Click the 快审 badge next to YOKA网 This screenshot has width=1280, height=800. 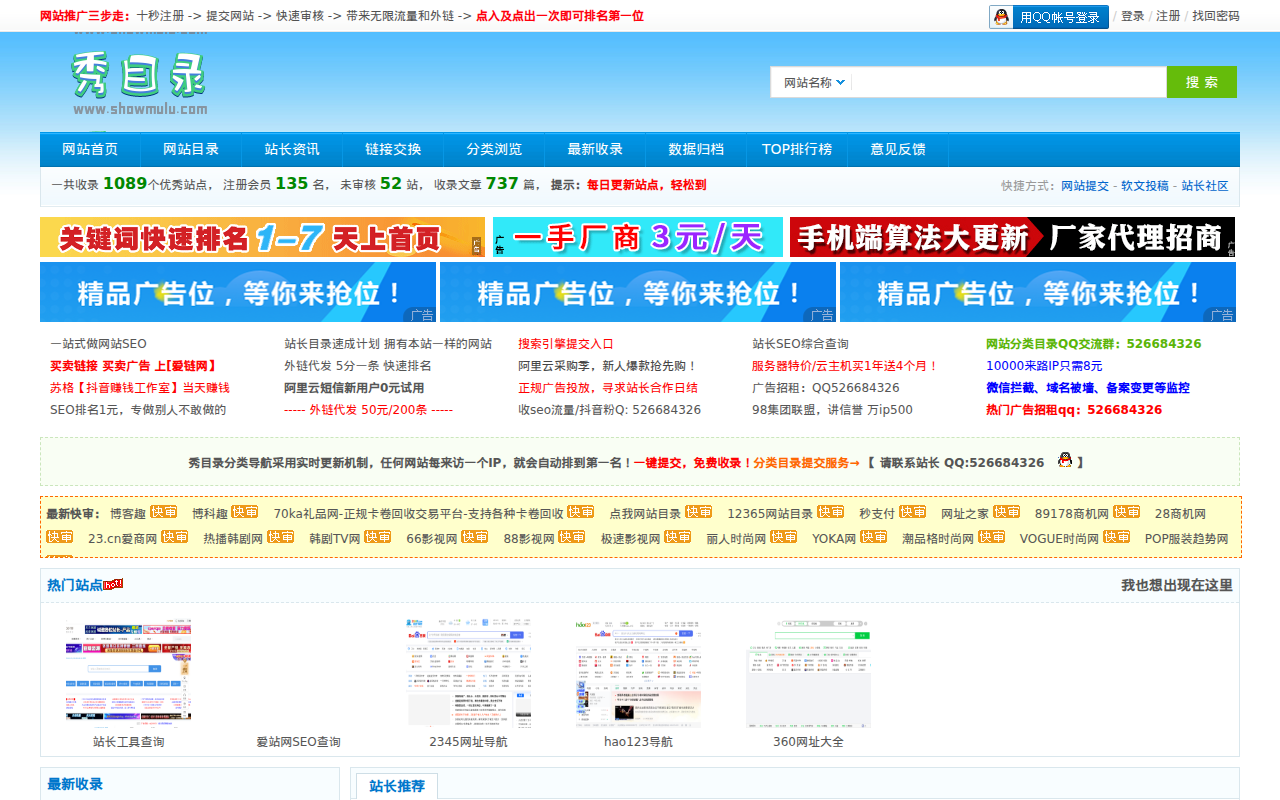click(x=874, y=537)
